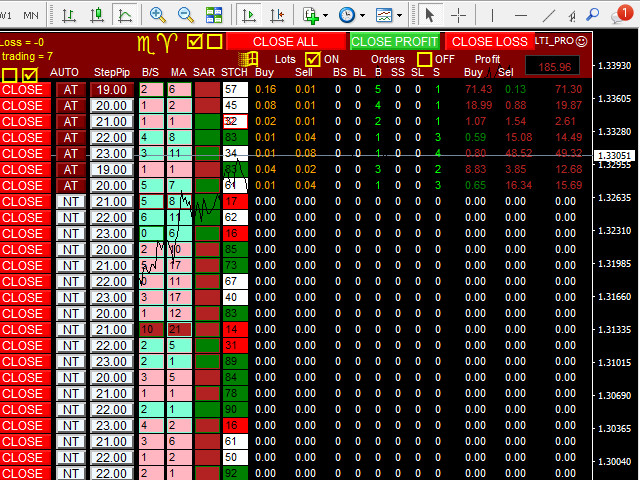Click the profit value 49.32
The height and width of the screenshot is (480, 640).
[568, 153]
